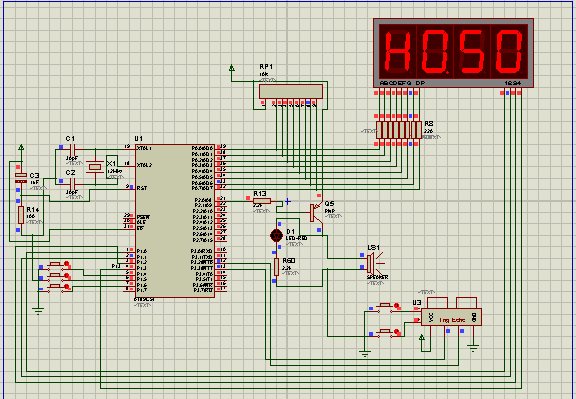Viewport: 576px width, 399px height.
Task: Click the U3 sensor module
Action: [x=451, y=316]
